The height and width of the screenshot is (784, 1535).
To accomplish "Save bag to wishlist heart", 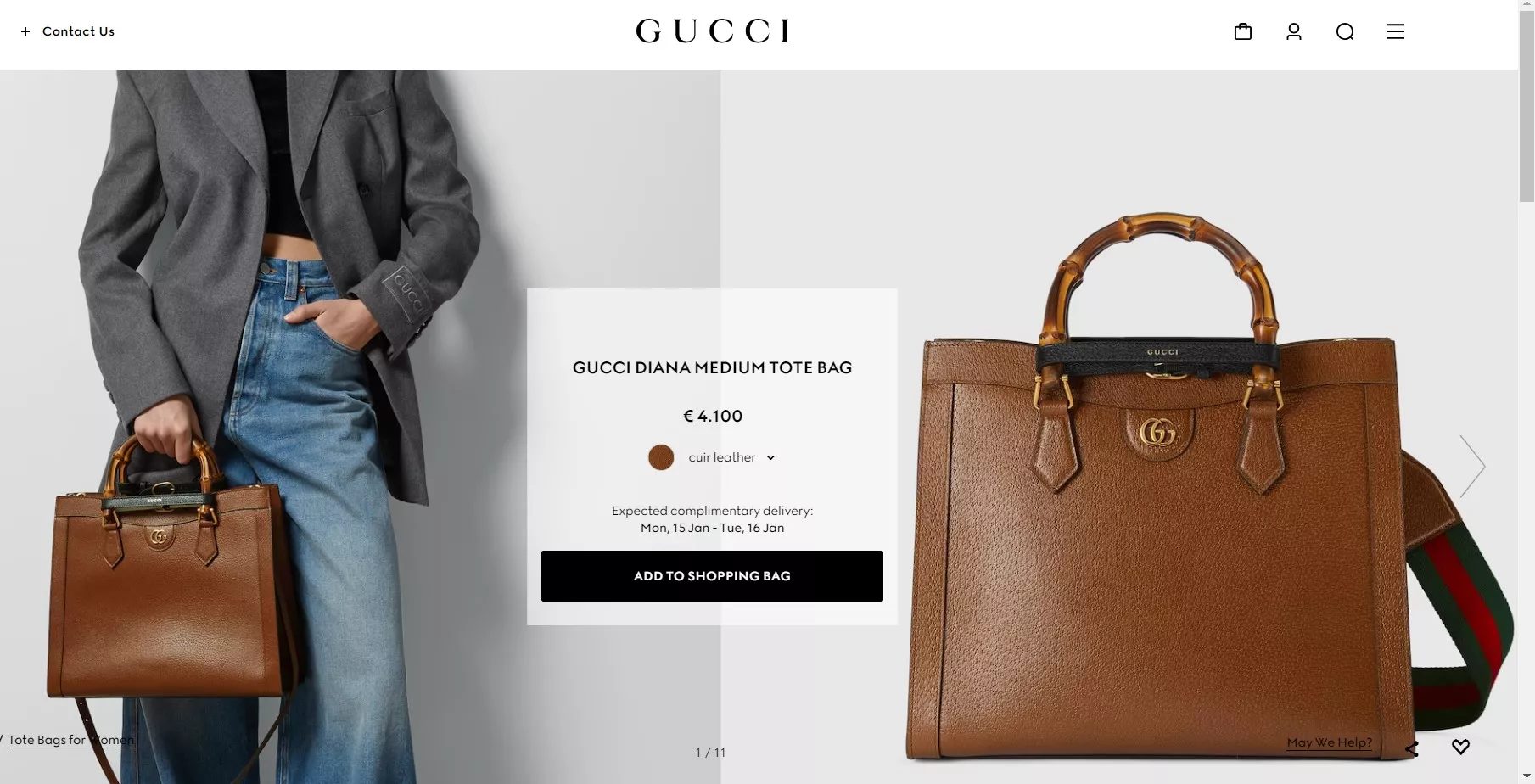I will (x=1460, y=747).
